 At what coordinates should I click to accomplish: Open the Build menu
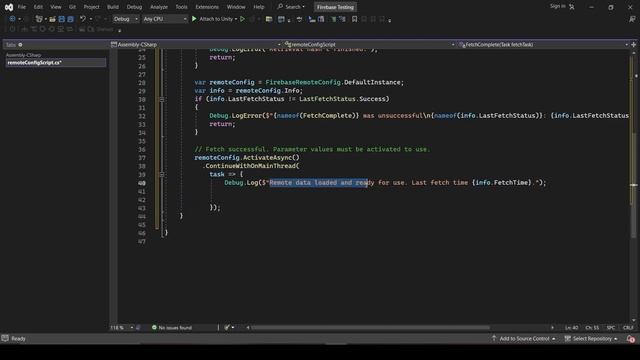113,7
